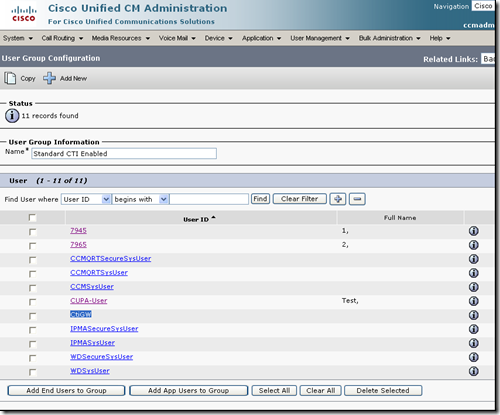
Task: Click the Copy page icon
Action: [10, 78]
